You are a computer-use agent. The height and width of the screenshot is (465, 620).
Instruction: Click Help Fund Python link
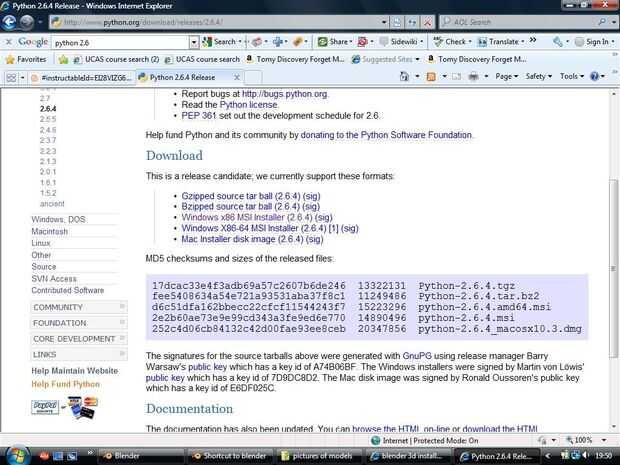(66, 384)
